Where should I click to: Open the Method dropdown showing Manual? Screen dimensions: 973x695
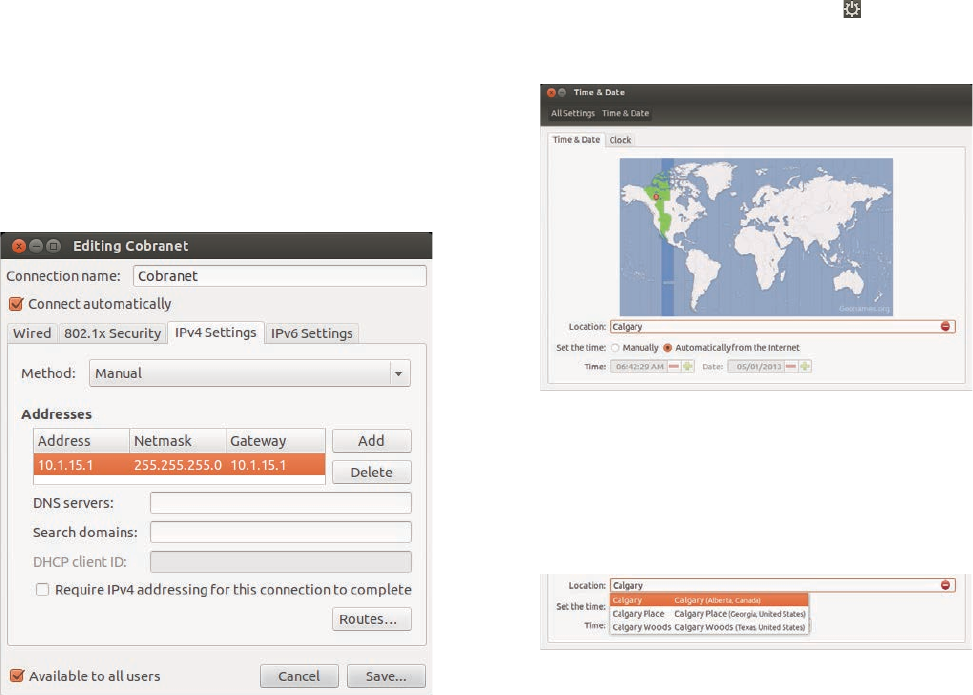[x=250, y=373]
